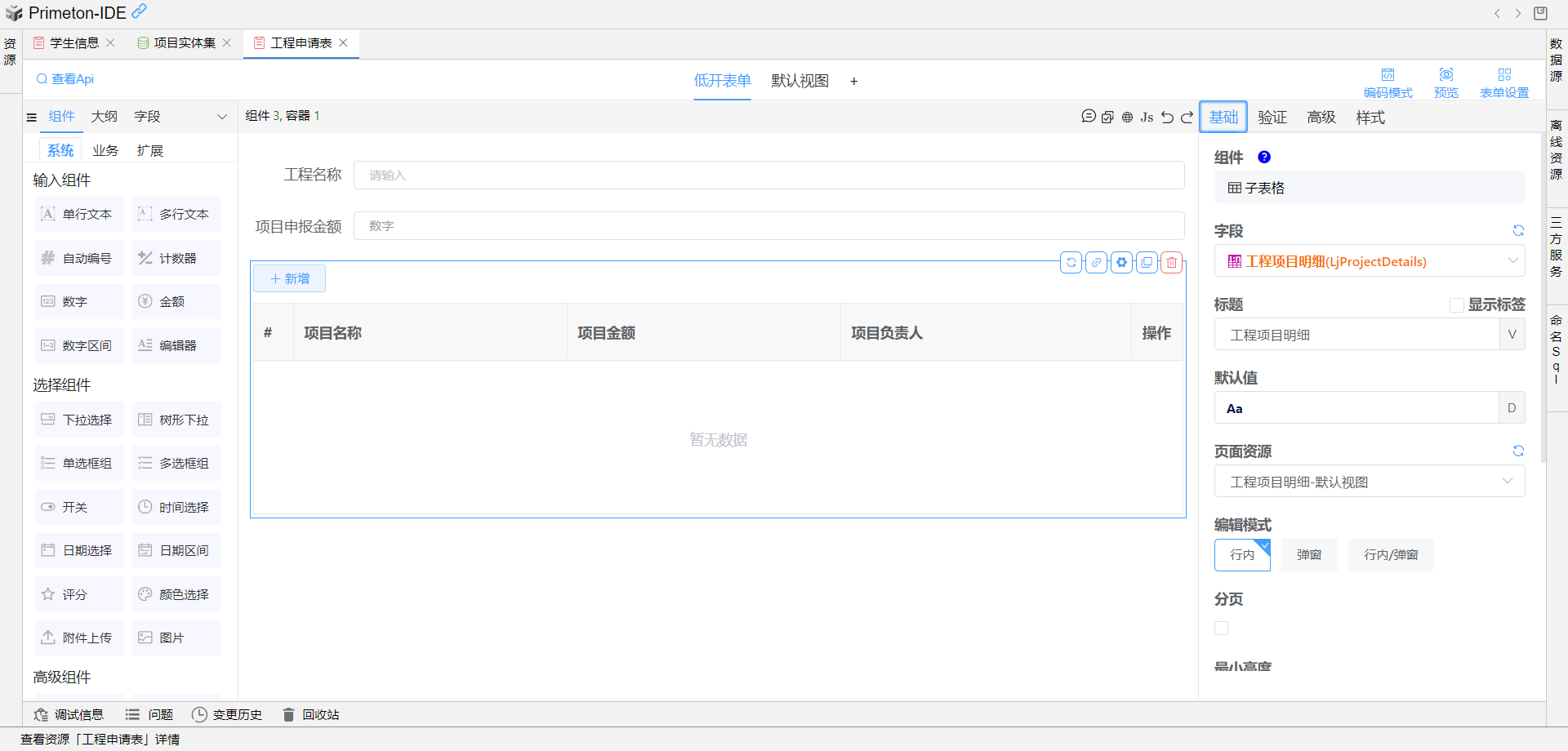Toggle the 分页 pagination checkbox
The image size is (1568, 751).
[x=1221, y=628]
